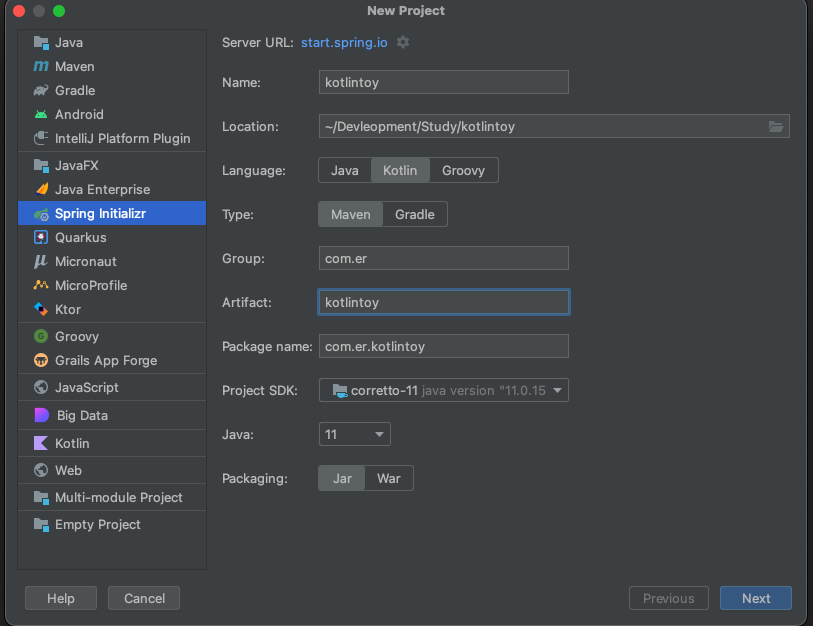Click the Grails App Forge icon
Image resolution: width=813 pixels, height=626 pixels.
[41, 360]
